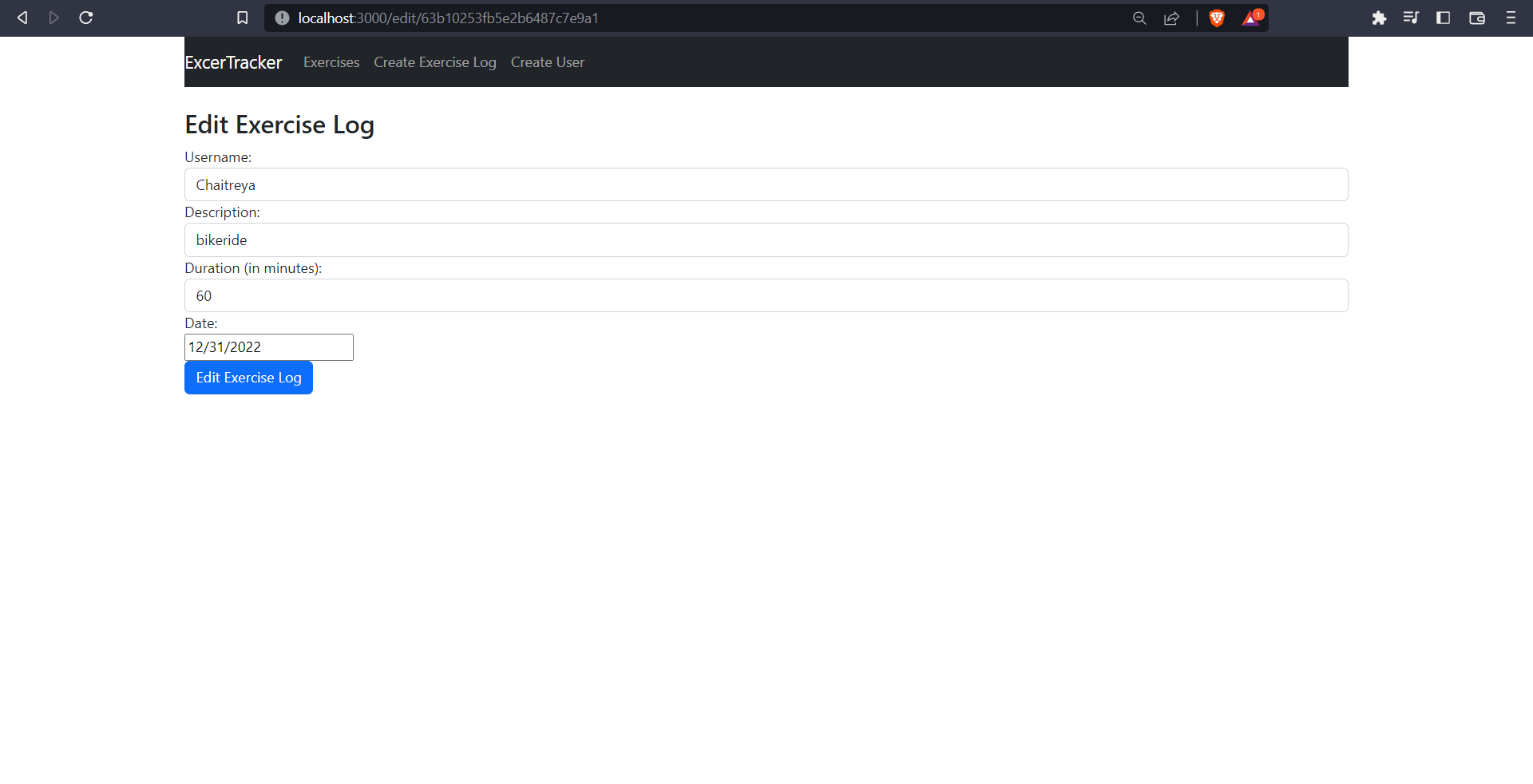This screenshot has width=1533, height=784.
Task: Activate the page search zoom tool
Action: click(1139, 18)
